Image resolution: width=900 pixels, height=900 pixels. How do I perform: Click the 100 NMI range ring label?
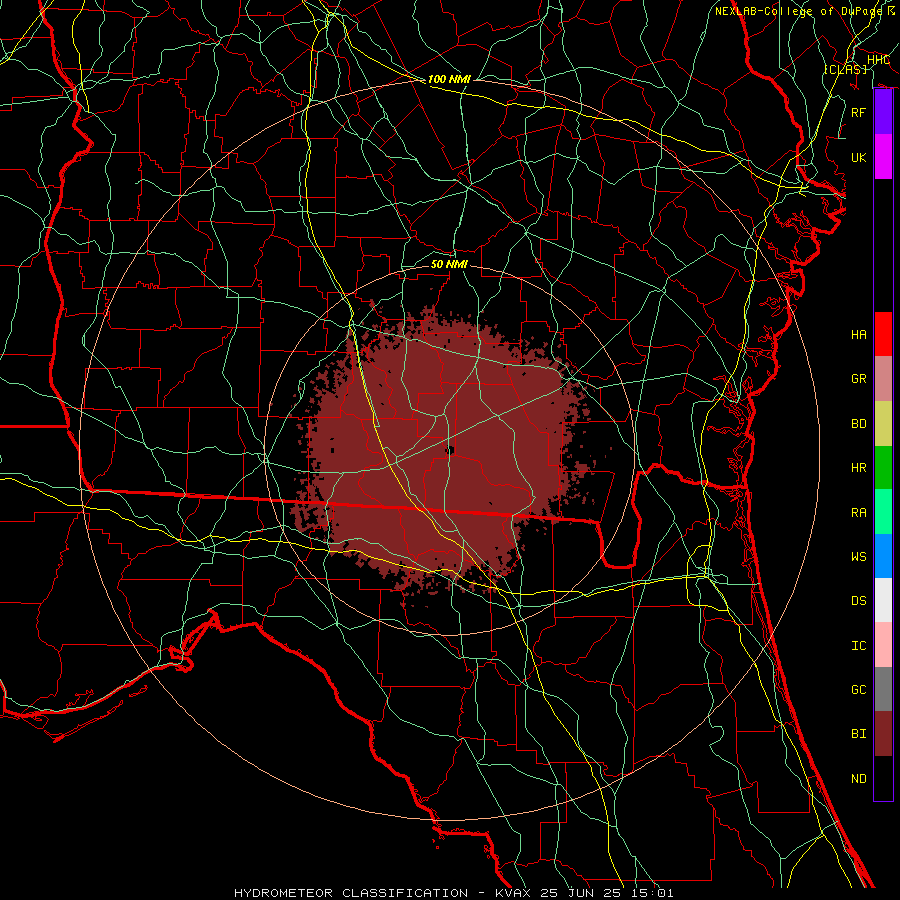coord(449,79)
